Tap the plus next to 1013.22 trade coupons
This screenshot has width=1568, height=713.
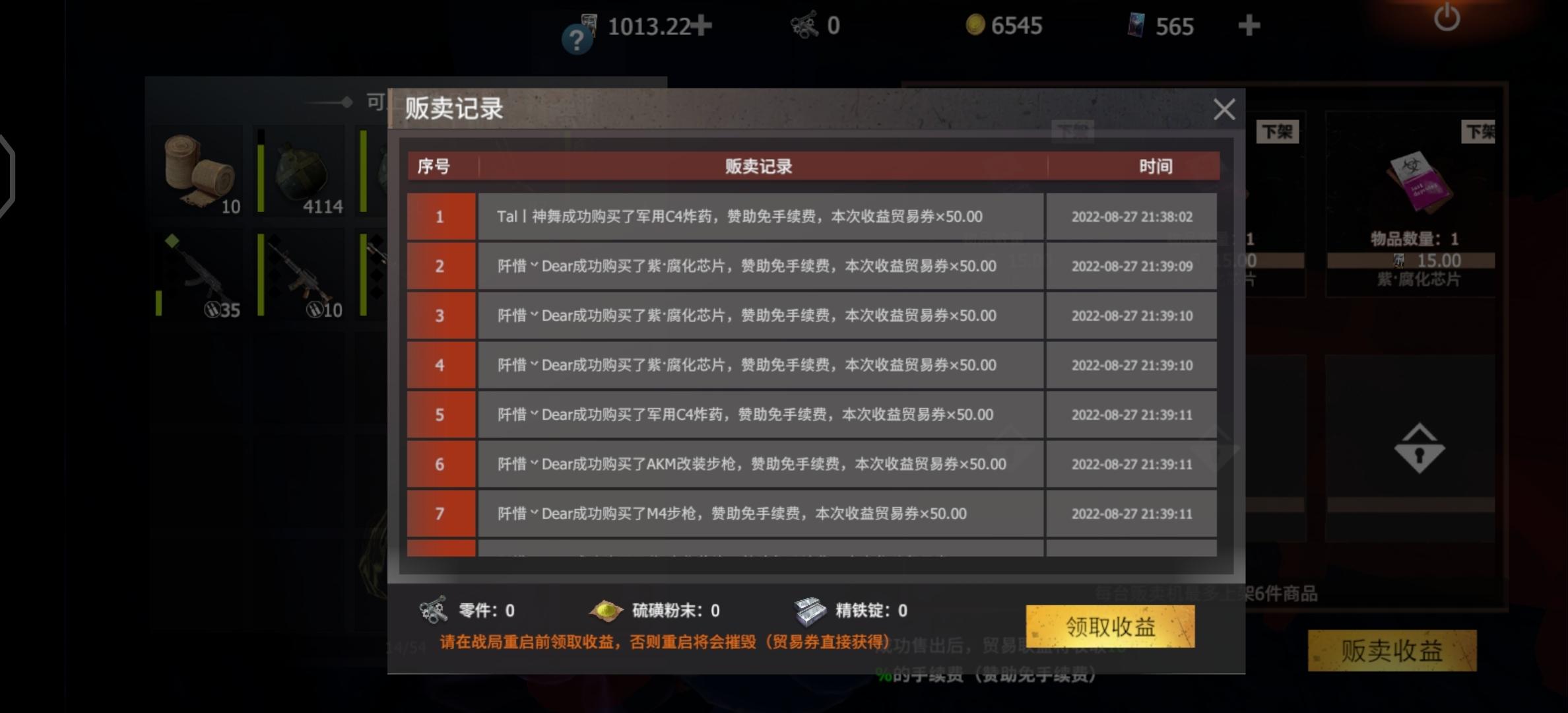pos(702,26)
